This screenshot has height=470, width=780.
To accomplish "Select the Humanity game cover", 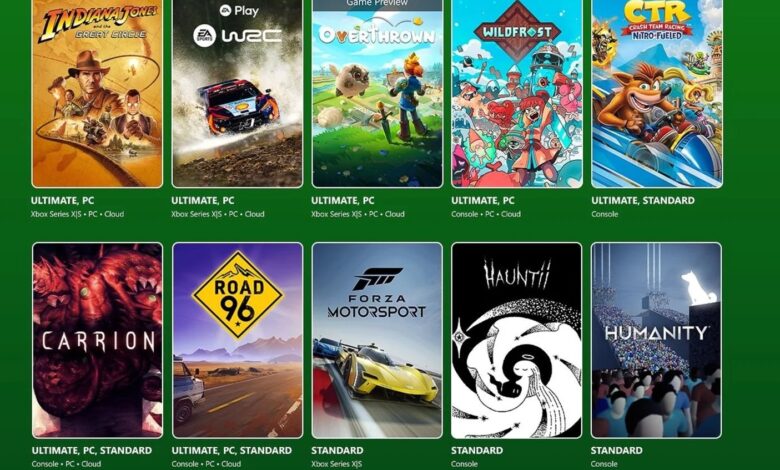I will (657, 340).
